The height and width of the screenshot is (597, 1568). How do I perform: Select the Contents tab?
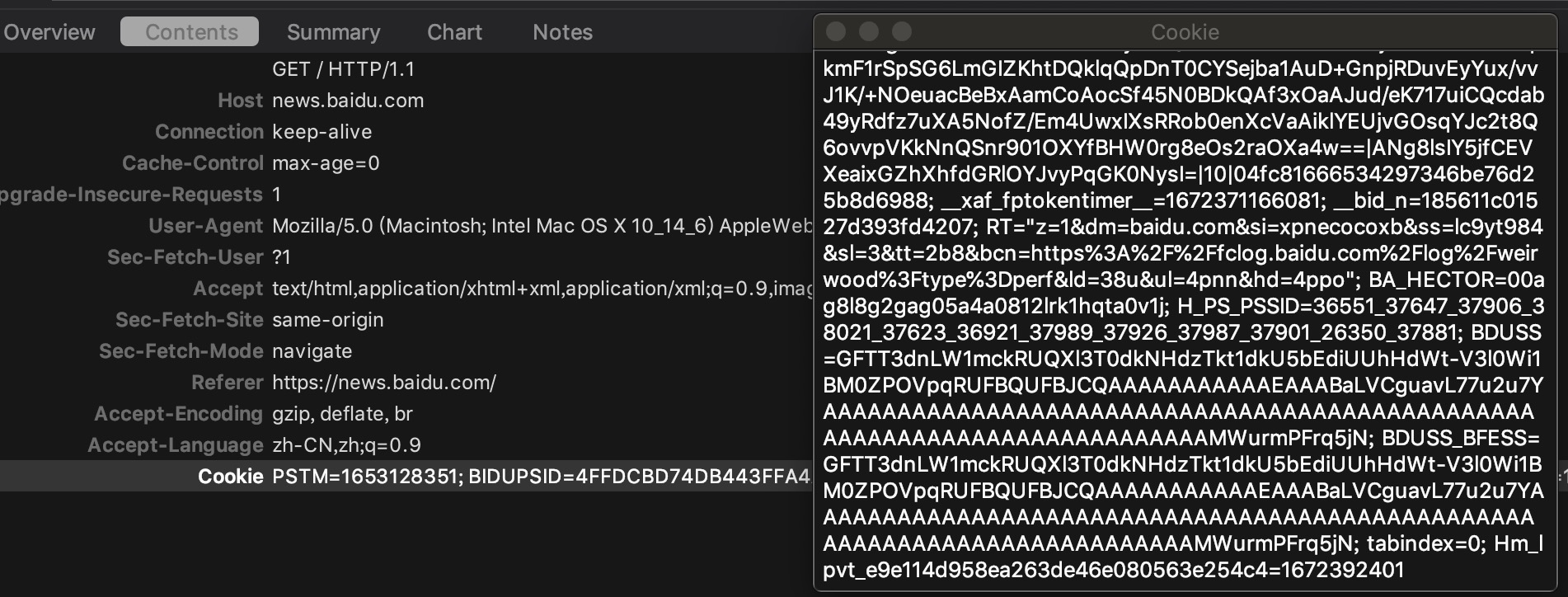[x=190, y=32]
